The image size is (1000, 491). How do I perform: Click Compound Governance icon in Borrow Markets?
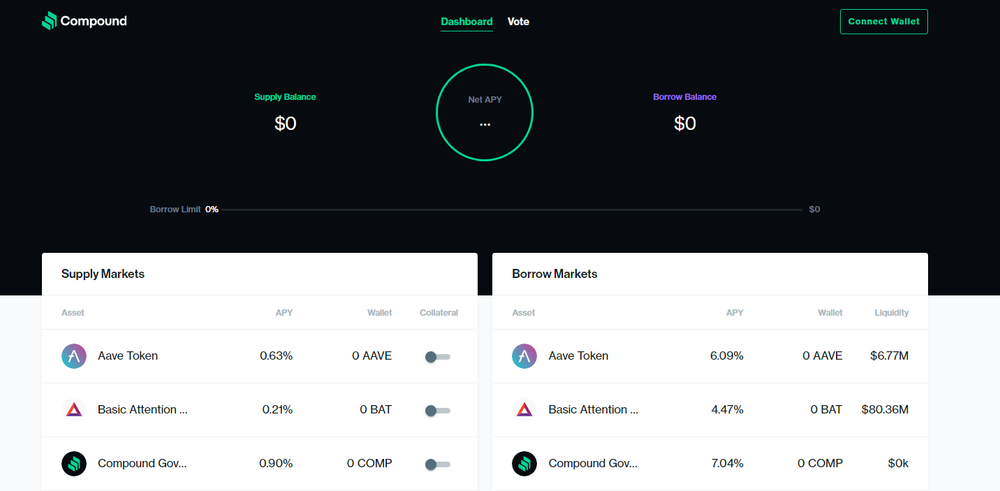click(x=524, y=464)
